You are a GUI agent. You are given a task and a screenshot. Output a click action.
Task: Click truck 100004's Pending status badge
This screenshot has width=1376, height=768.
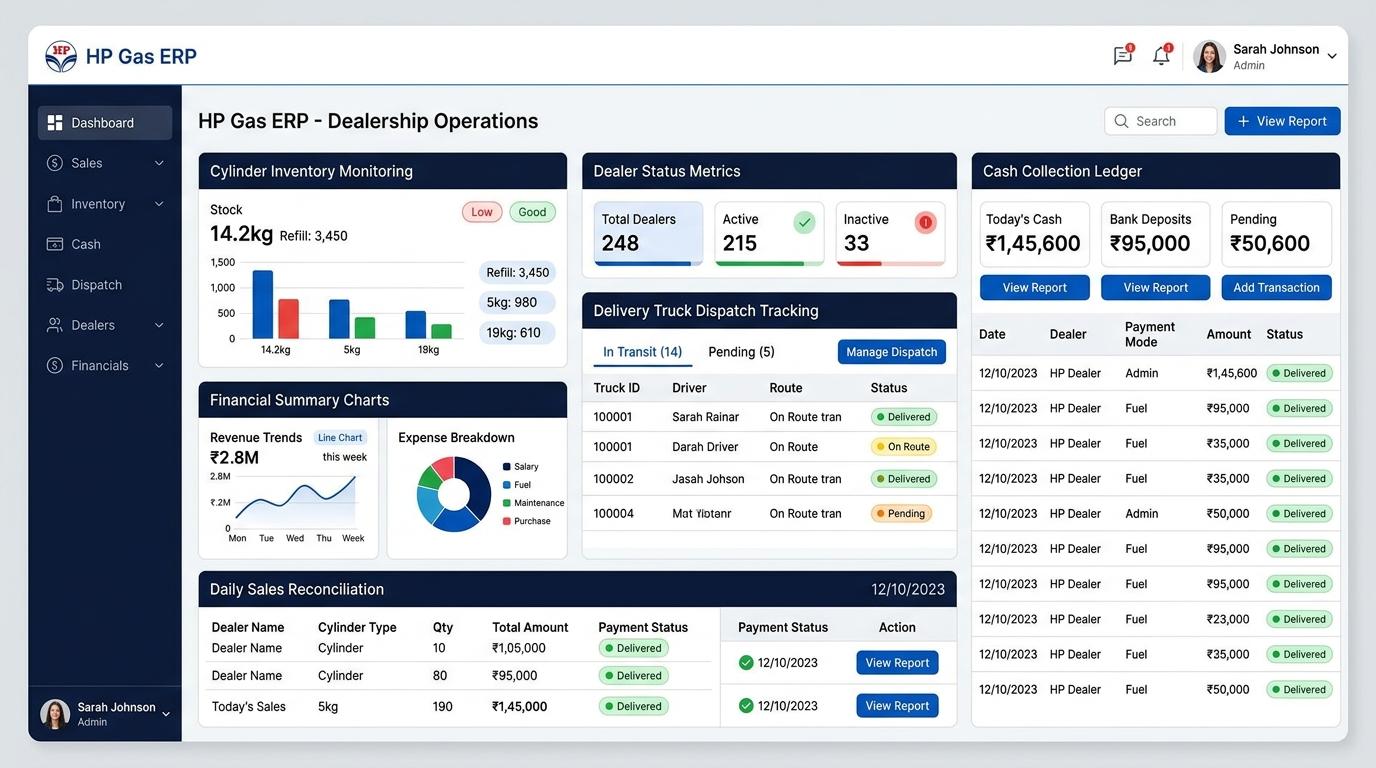pos(901,514)
